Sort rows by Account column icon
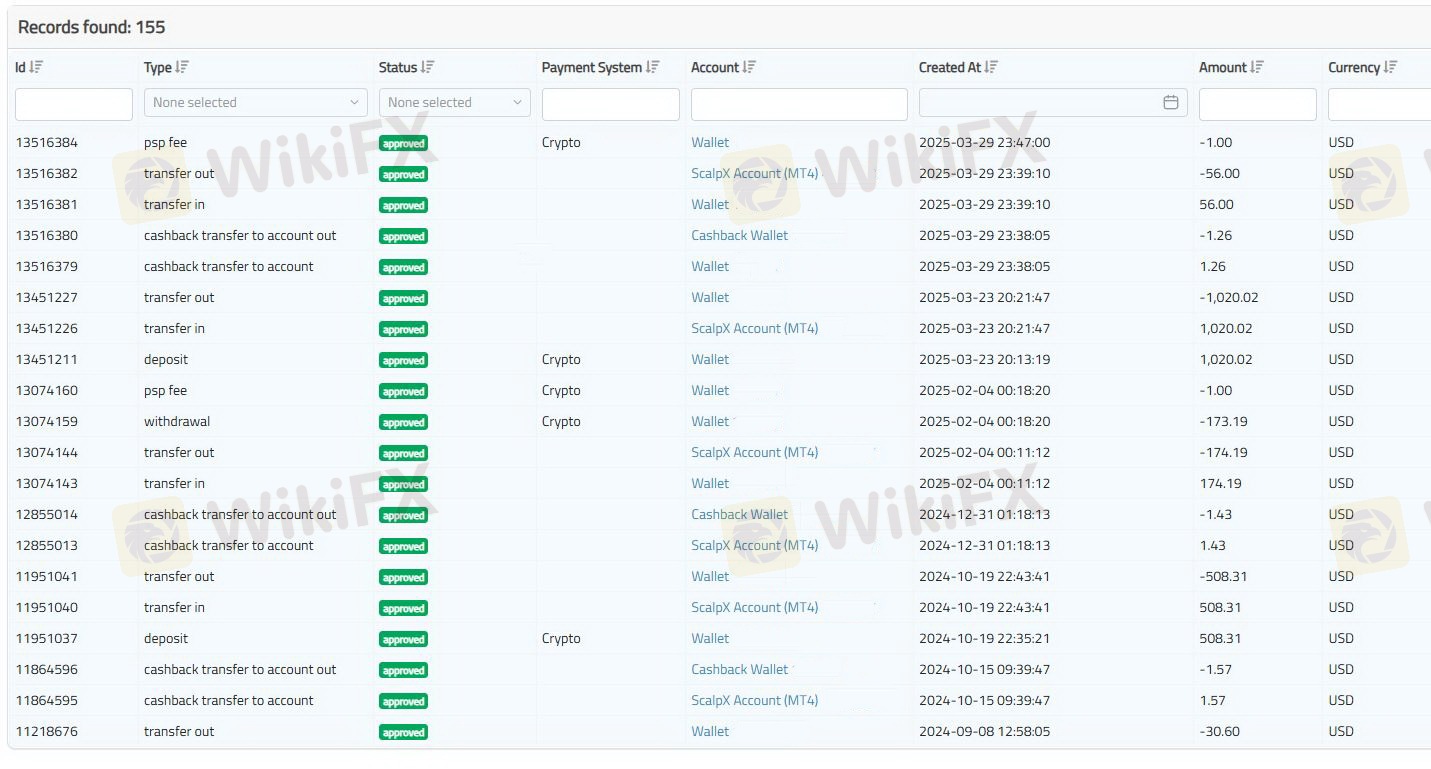This screenshot has width=1431, height=769. pos(749,67)
